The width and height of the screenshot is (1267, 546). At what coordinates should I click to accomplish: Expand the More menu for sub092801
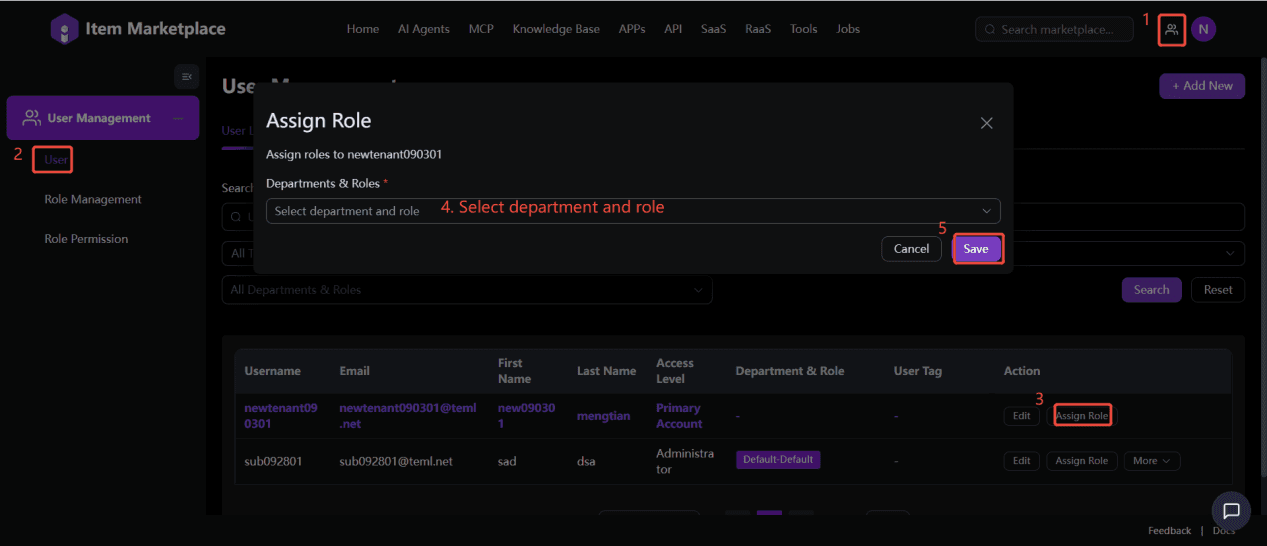coord(1151,461)
